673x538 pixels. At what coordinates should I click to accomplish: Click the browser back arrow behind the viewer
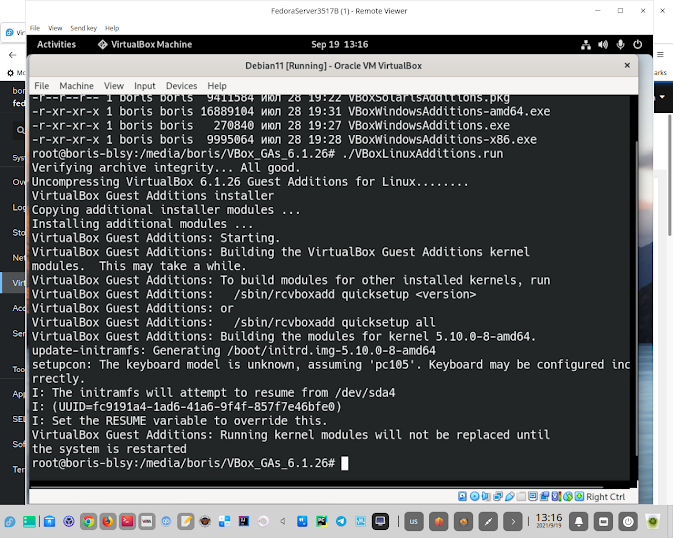(x=12, y=55)
